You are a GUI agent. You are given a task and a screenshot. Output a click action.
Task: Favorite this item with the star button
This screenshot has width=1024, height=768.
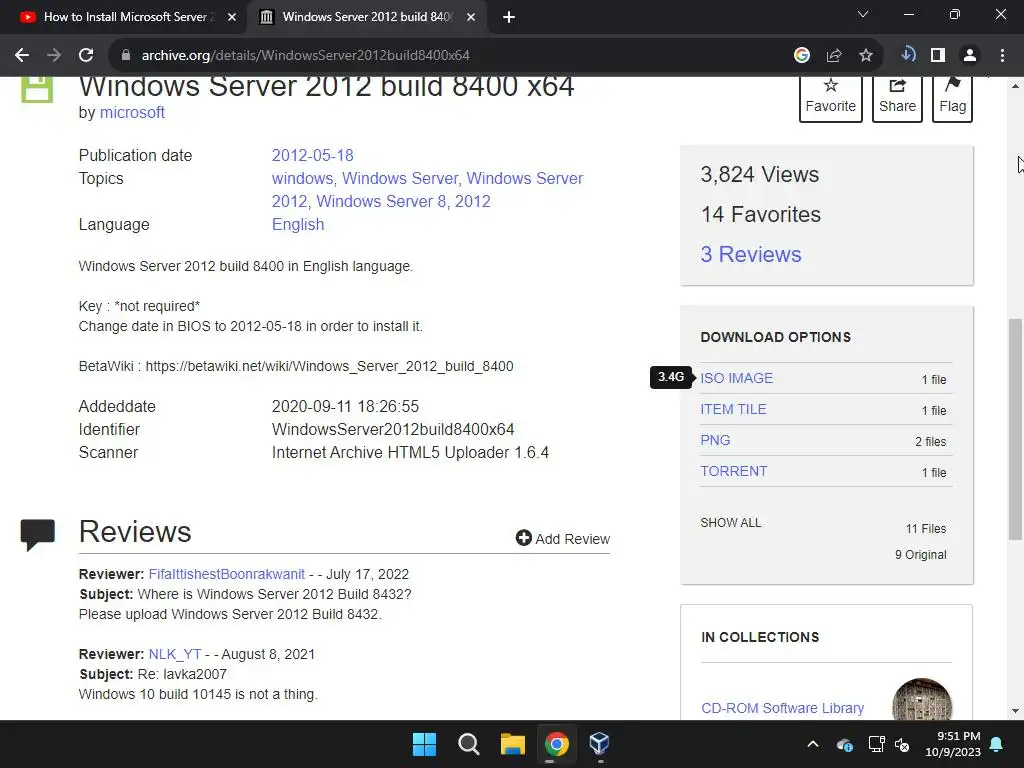[831, 97]
